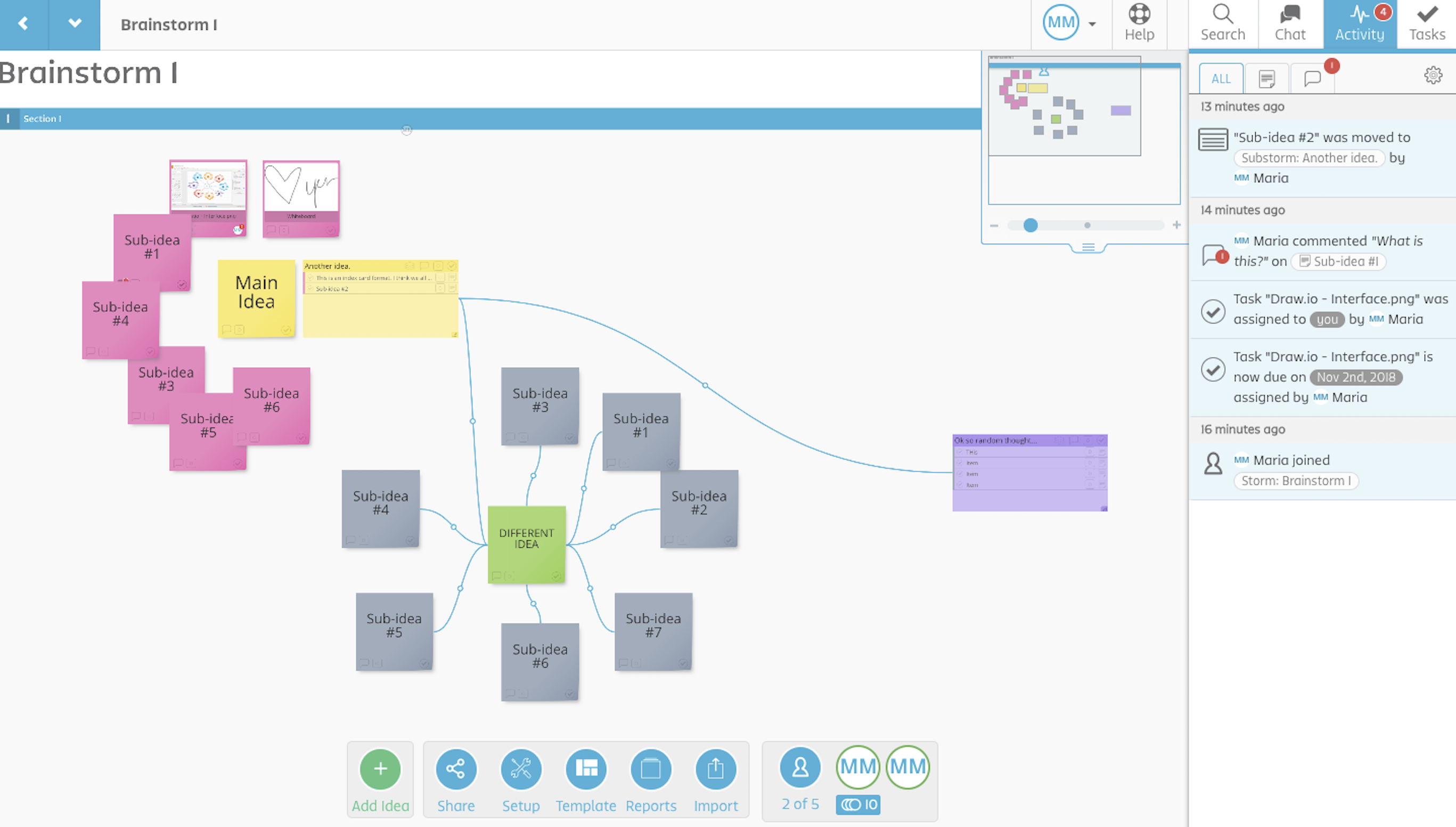Toggle task checkmark on Draw.io assigned activity
The width and height of the screenshot is (1456, 827).
(1213, 311)
